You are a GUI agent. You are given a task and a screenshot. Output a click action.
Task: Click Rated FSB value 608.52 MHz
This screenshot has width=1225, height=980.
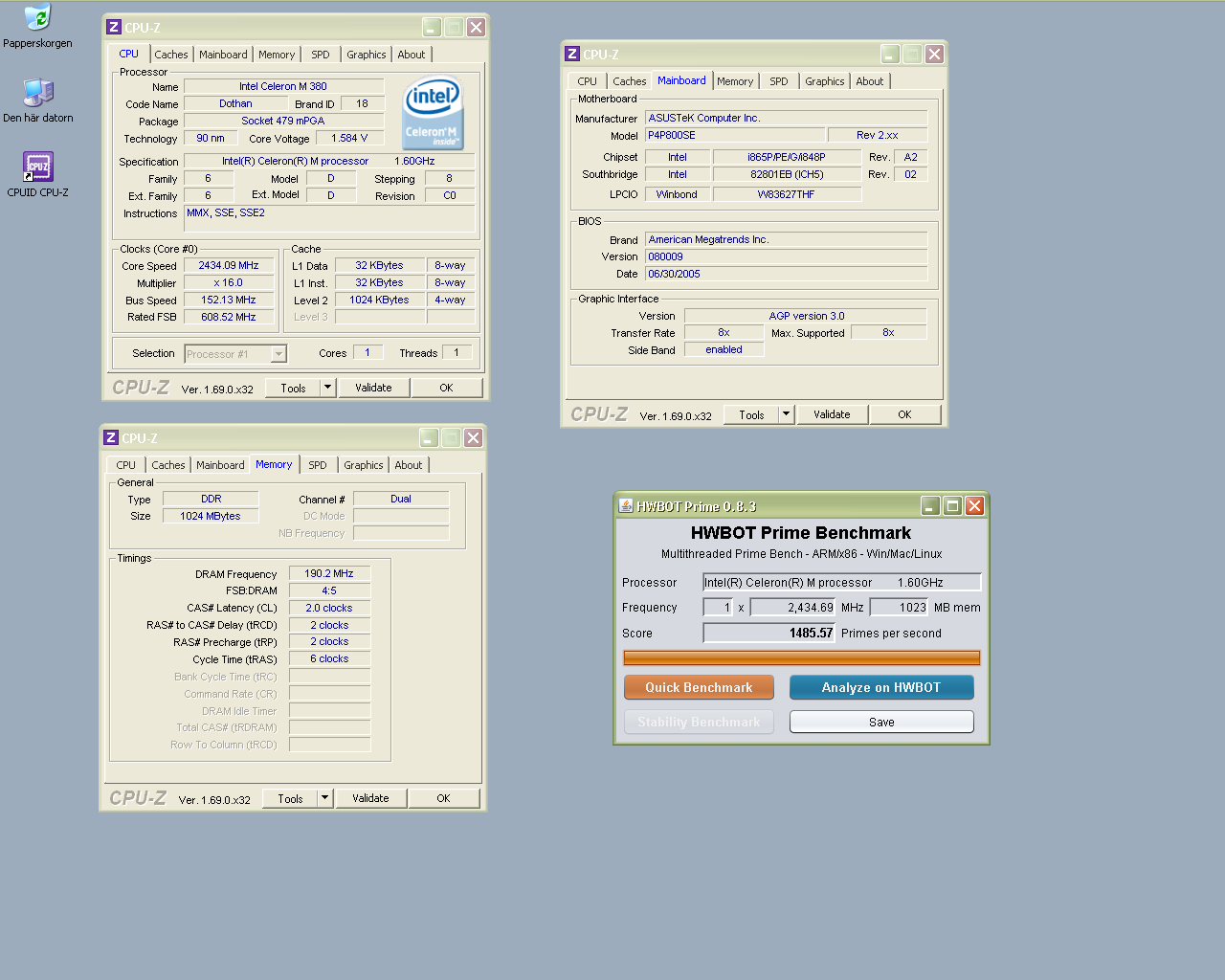229,317
